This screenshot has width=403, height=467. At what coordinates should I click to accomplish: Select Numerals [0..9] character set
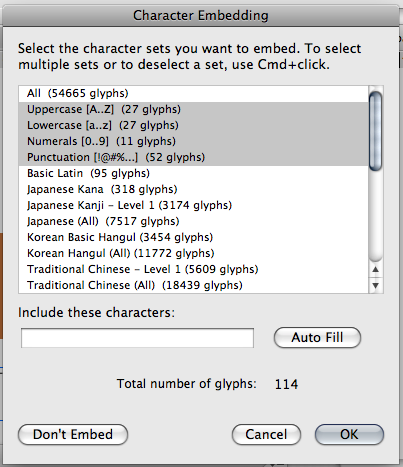pyautogui.click(x=194, y=141)
